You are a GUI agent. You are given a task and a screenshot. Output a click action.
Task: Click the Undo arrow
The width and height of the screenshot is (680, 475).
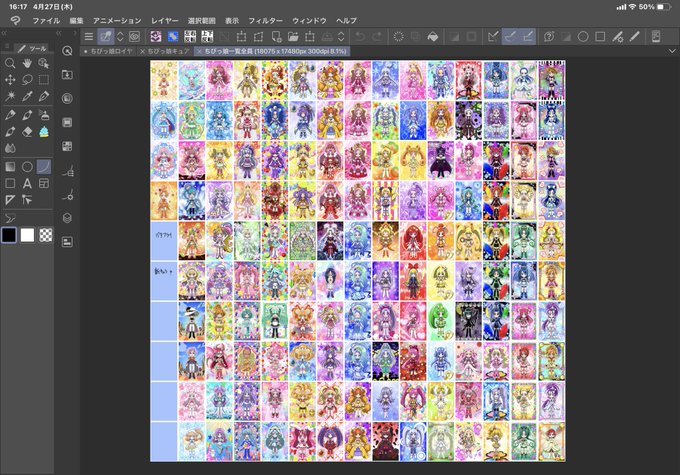360,37
